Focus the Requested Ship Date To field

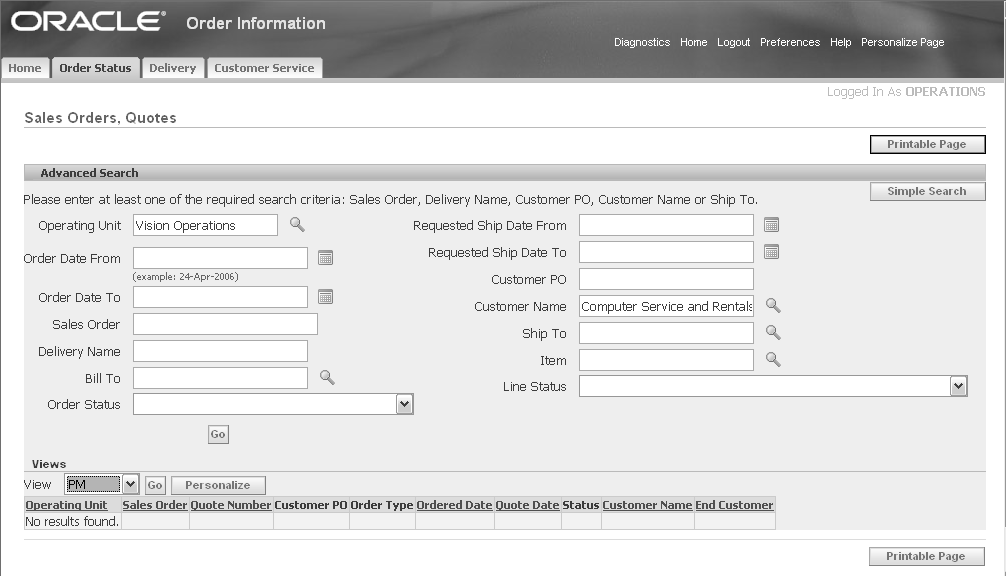pyautogui.click(x=666, y=252)
